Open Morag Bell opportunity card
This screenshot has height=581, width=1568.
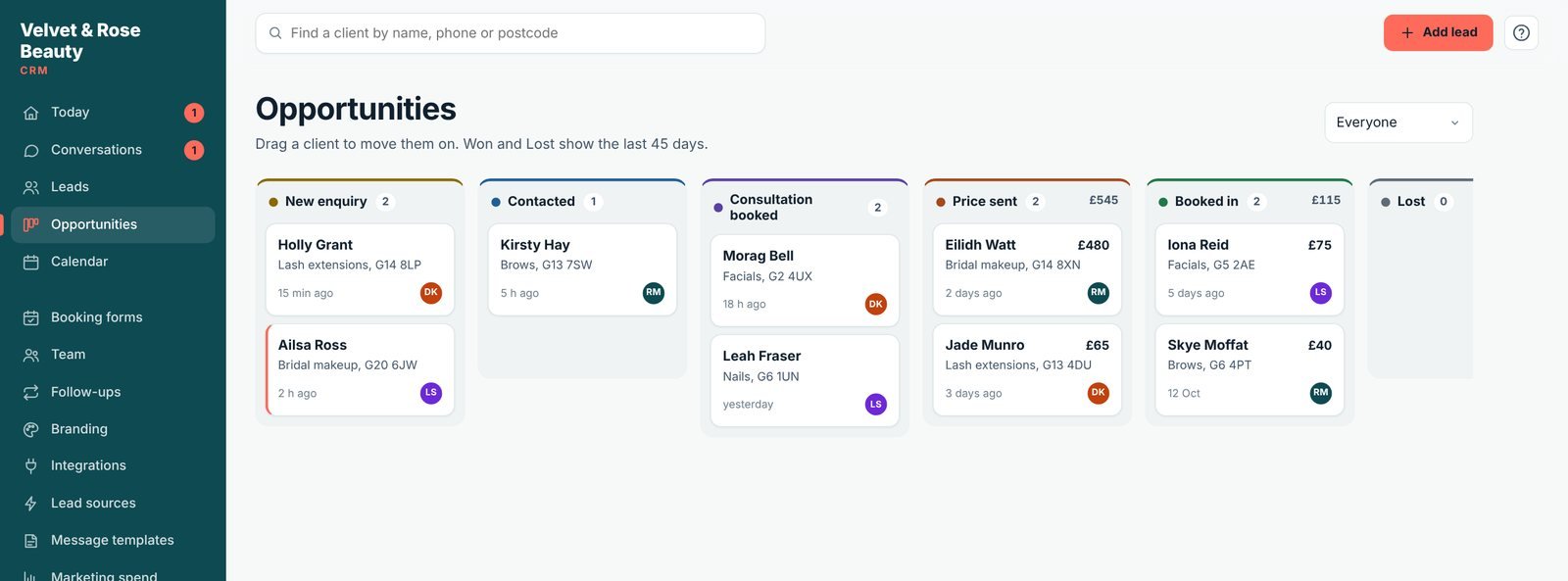pos(805,280)
